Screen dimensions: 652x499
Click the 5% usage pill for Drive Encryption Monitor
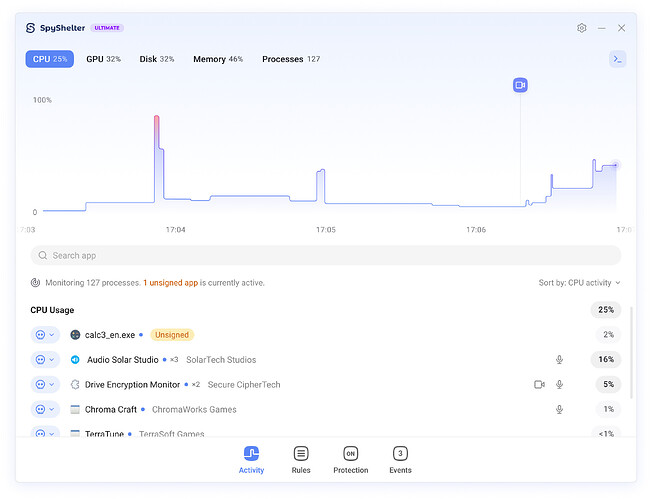(608, 385)
